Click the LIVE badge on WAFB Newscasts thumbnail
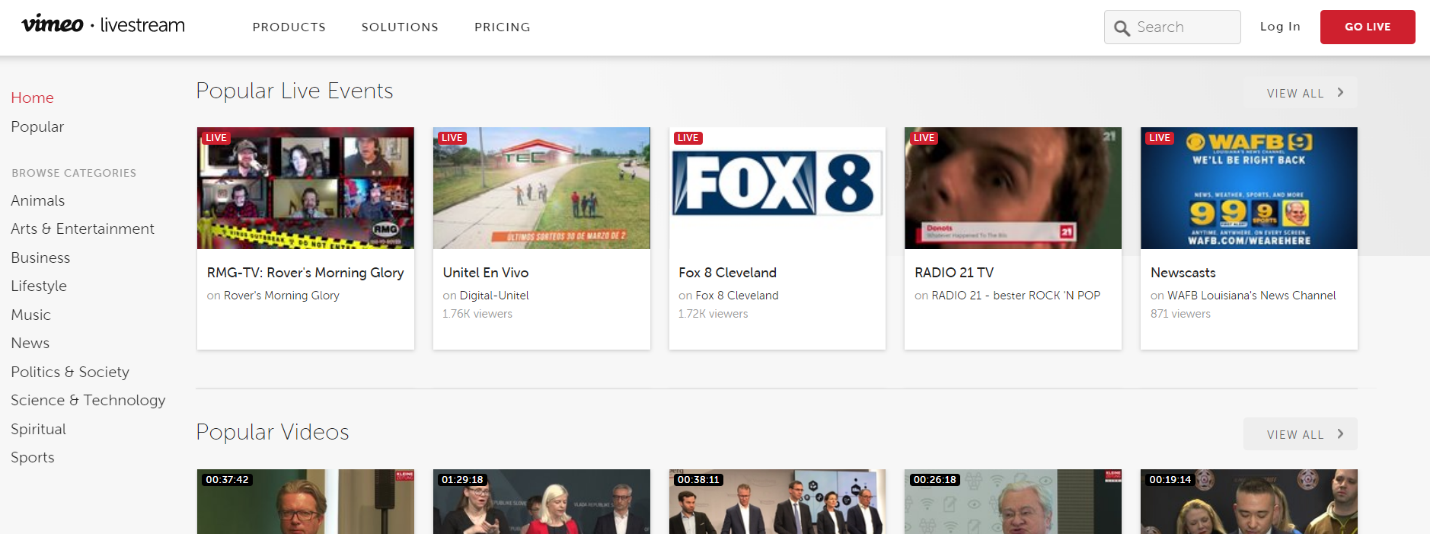 coord(1159,138)
